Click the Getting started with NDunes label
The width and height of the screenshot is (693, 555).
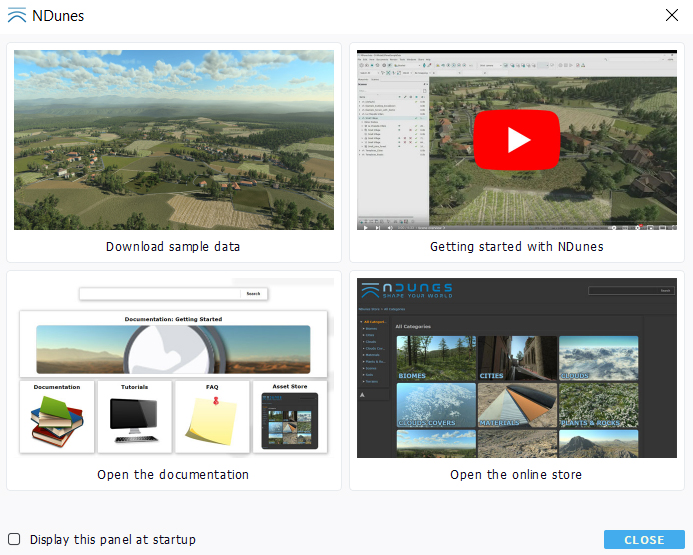(516, 247)
